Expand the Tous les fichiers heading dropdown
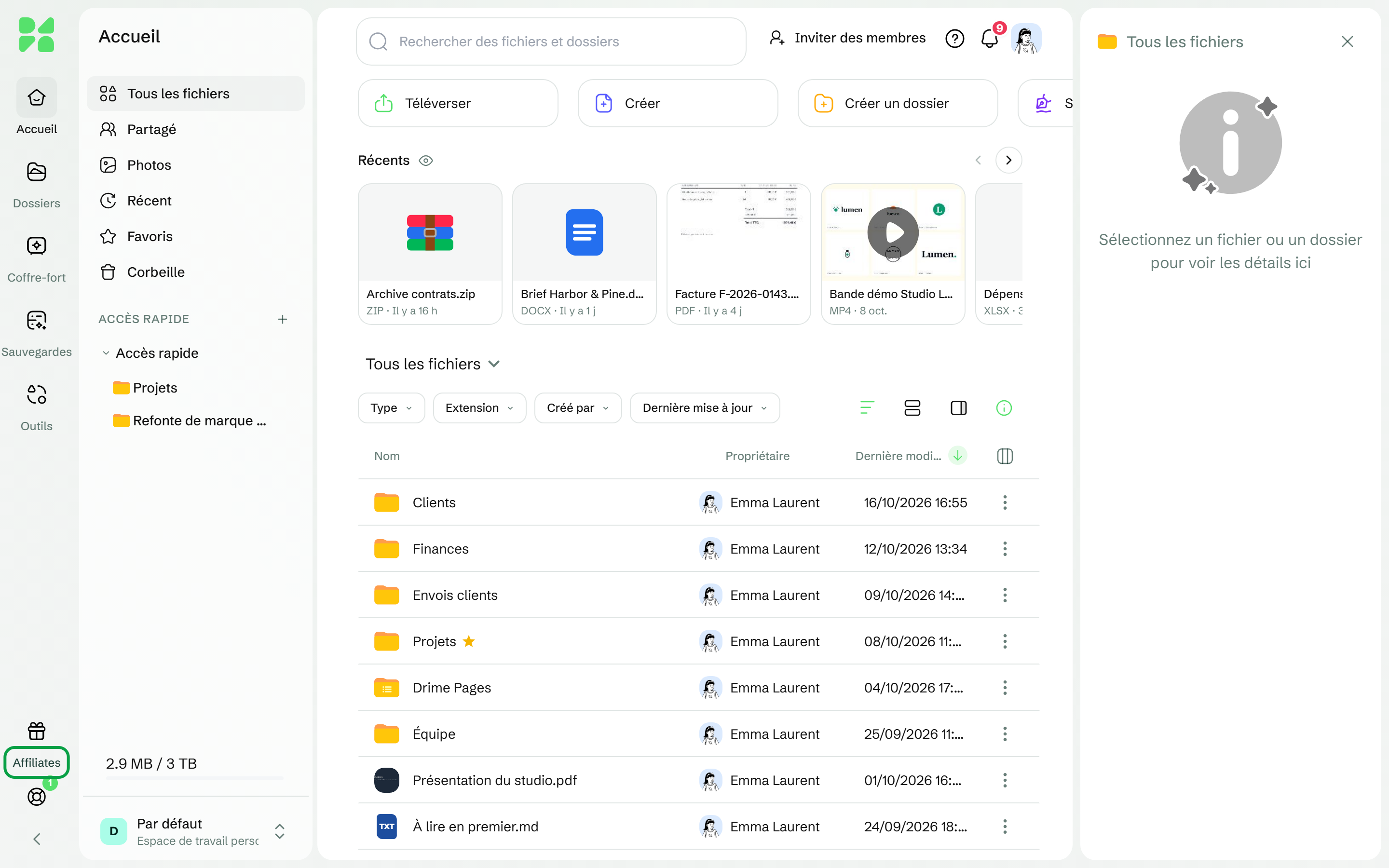The height and width of the screenshot is (868, 1389). pyautogui.click(x=493, y=364)
